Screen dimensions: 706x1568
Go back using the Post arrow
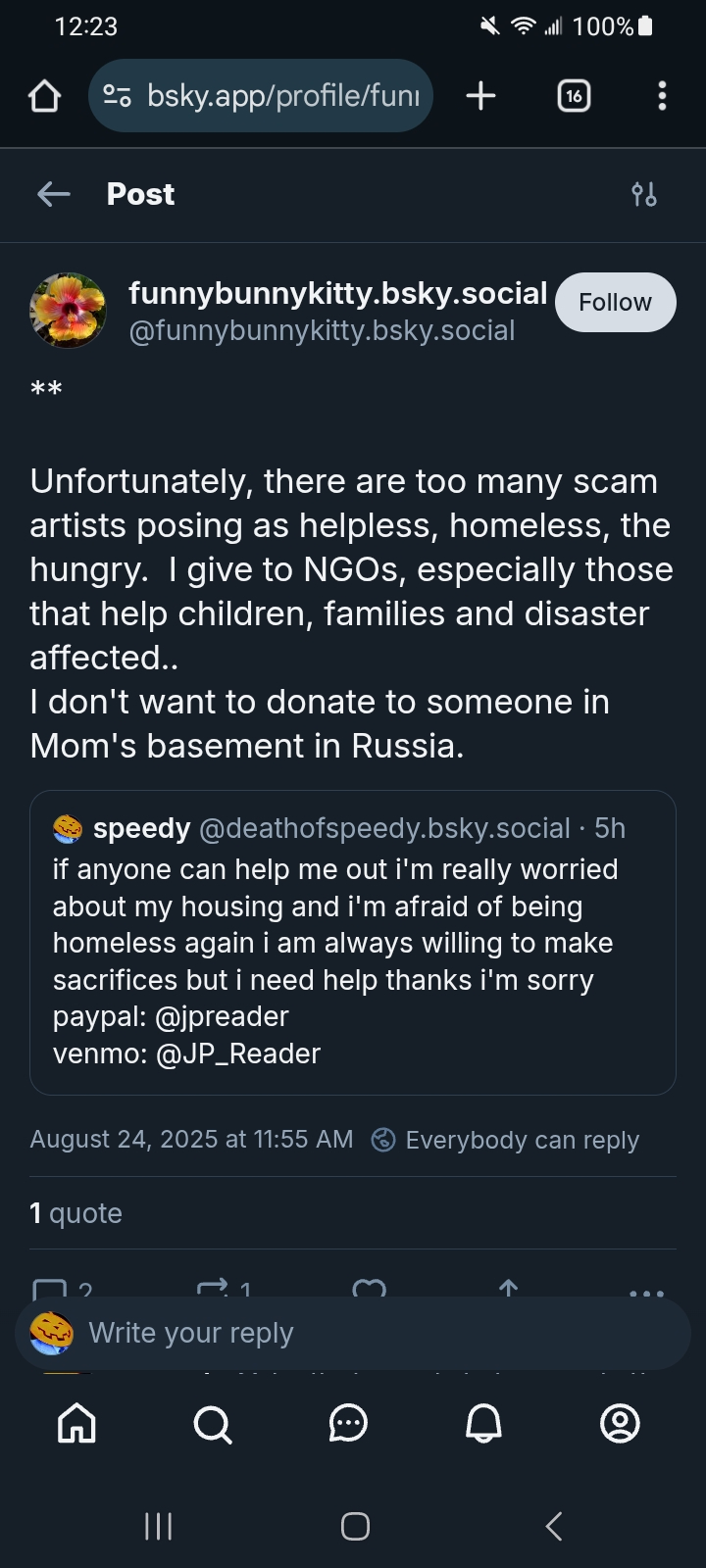tap(54, 194)
